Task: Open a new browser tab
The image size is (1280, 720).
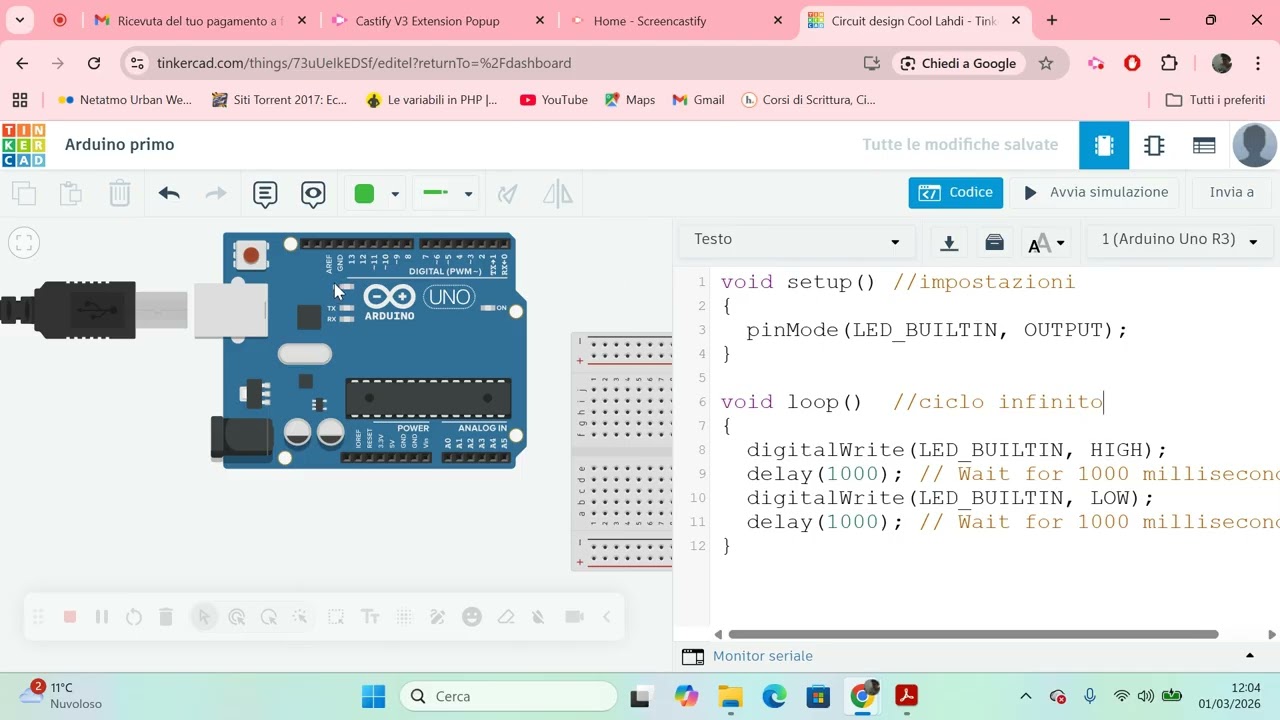Action: tap(1051, 20)
